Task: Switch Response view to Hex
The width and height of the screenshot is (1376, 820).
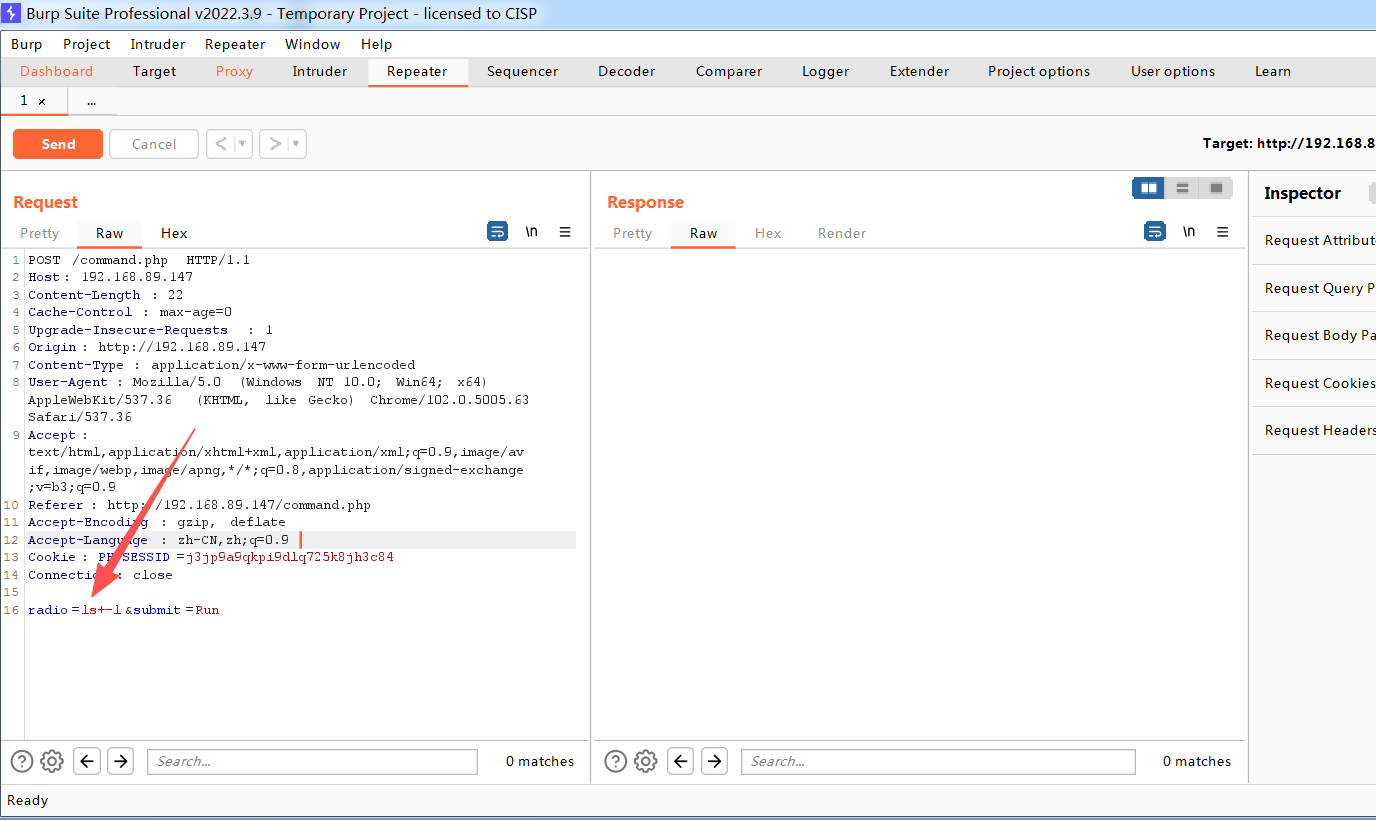Action: pos(768,233)
